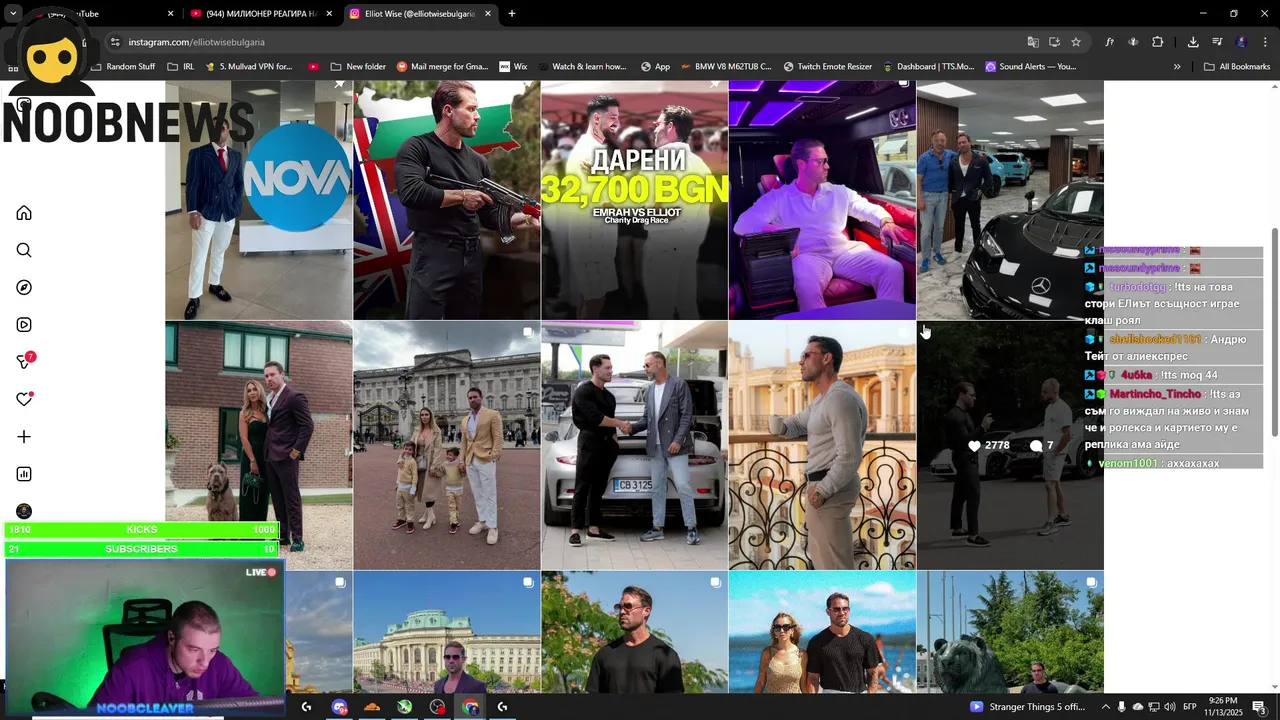The height and width of the screenshot is (720, 1280).
Task: Open the couple with dog post
Action: tap(259, 445)
